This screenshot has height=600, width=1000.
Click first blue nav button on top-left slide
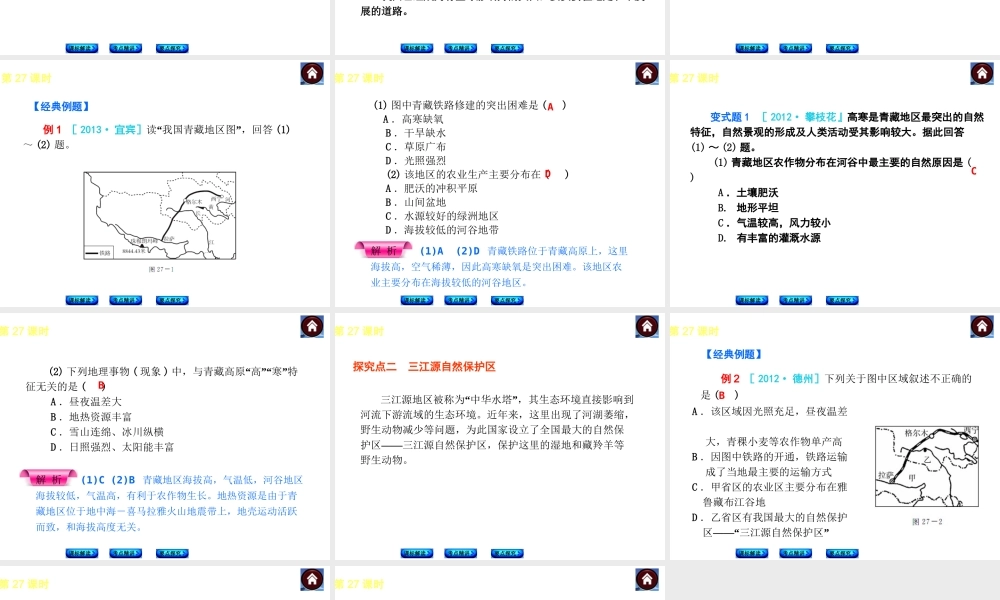(x=82, y=48)
